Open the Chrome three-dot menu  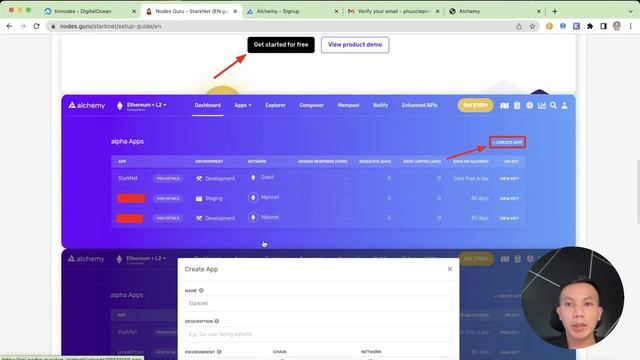(x=631, y=26)
